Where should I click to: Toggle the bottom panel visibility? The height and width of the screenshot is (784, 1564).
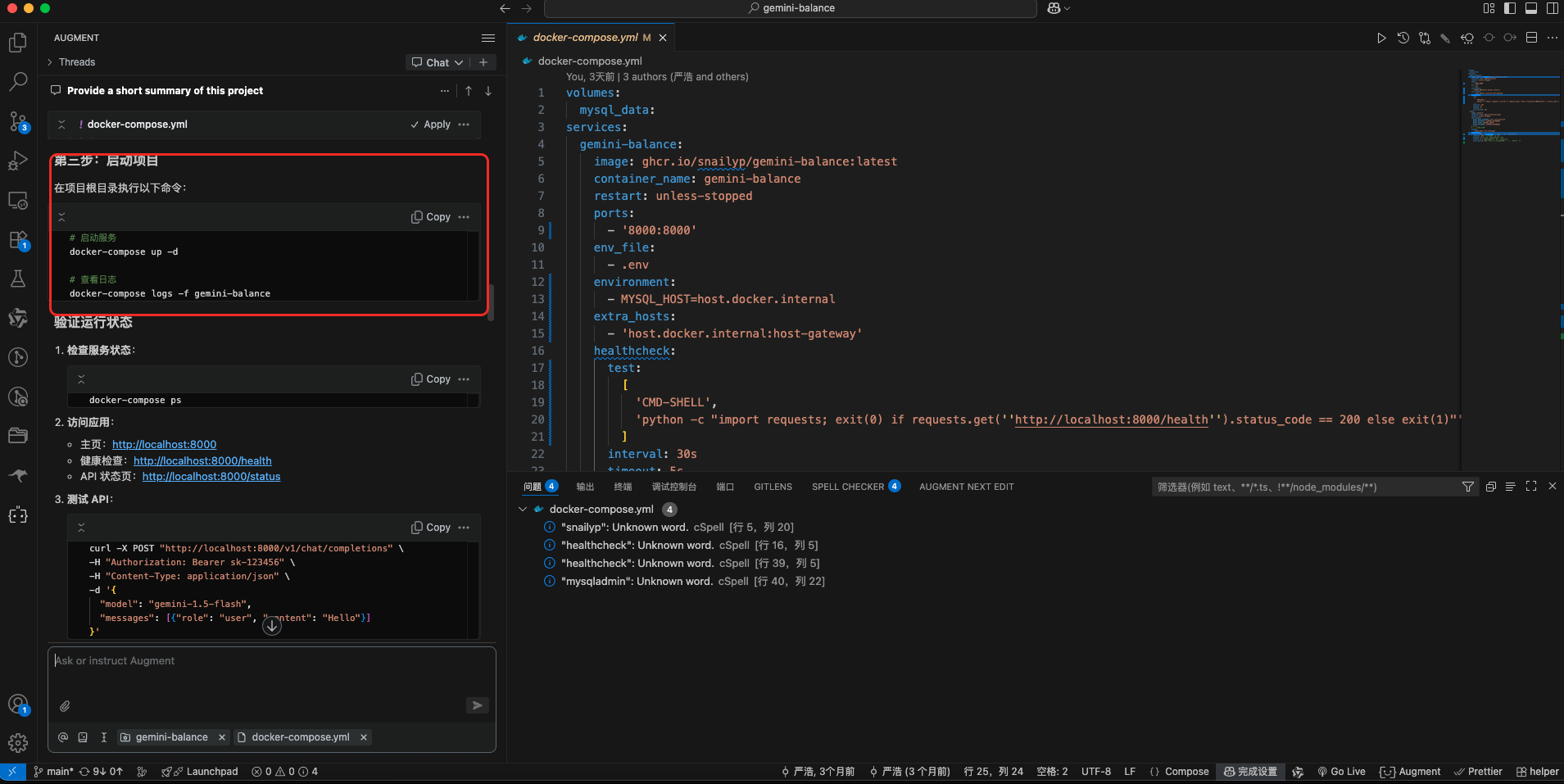tap(1531, 8)
